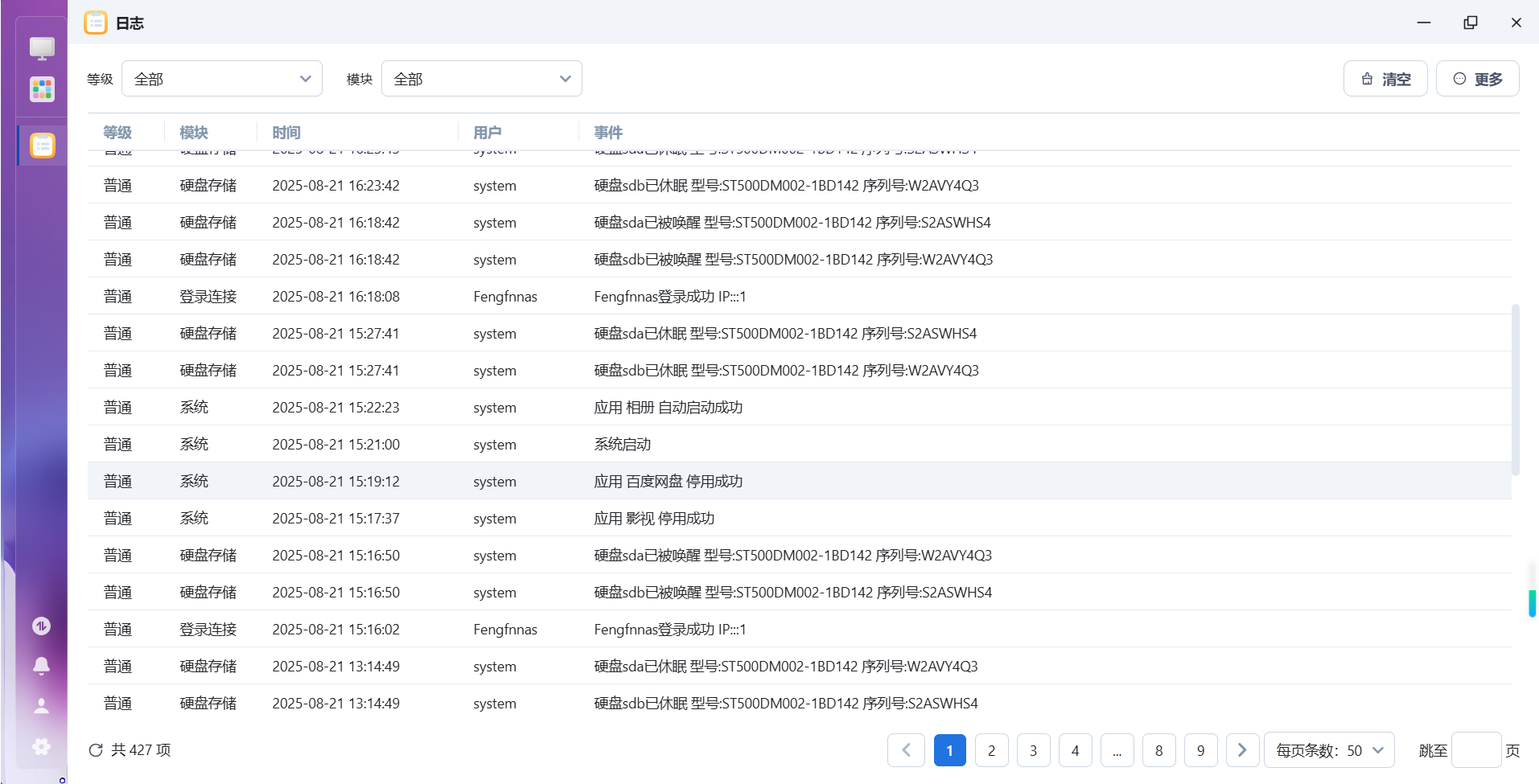Image resolution: width=1539 pixels, height=784 pixels.
Task: Select Fengfnnas login event at 16:18:08
Action: point(800,296)
